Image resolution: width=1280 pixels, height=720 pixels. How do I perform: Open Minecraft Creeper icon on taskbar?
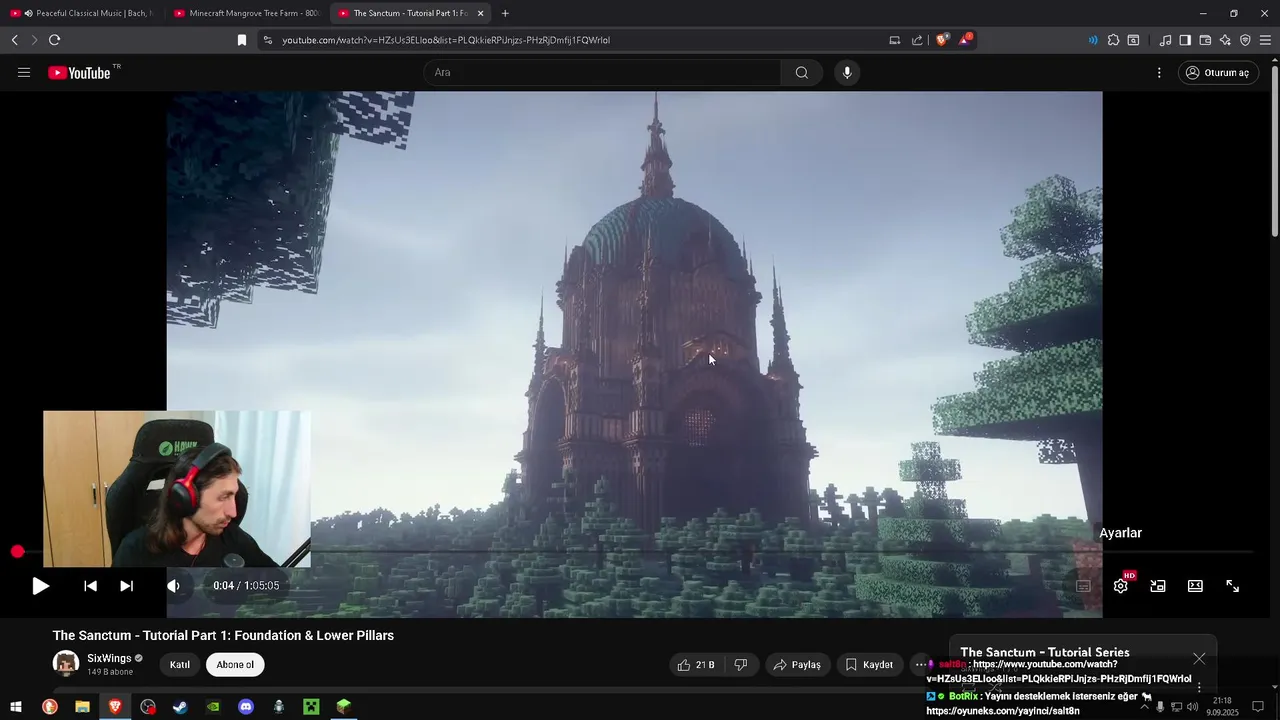pos(311,707)
